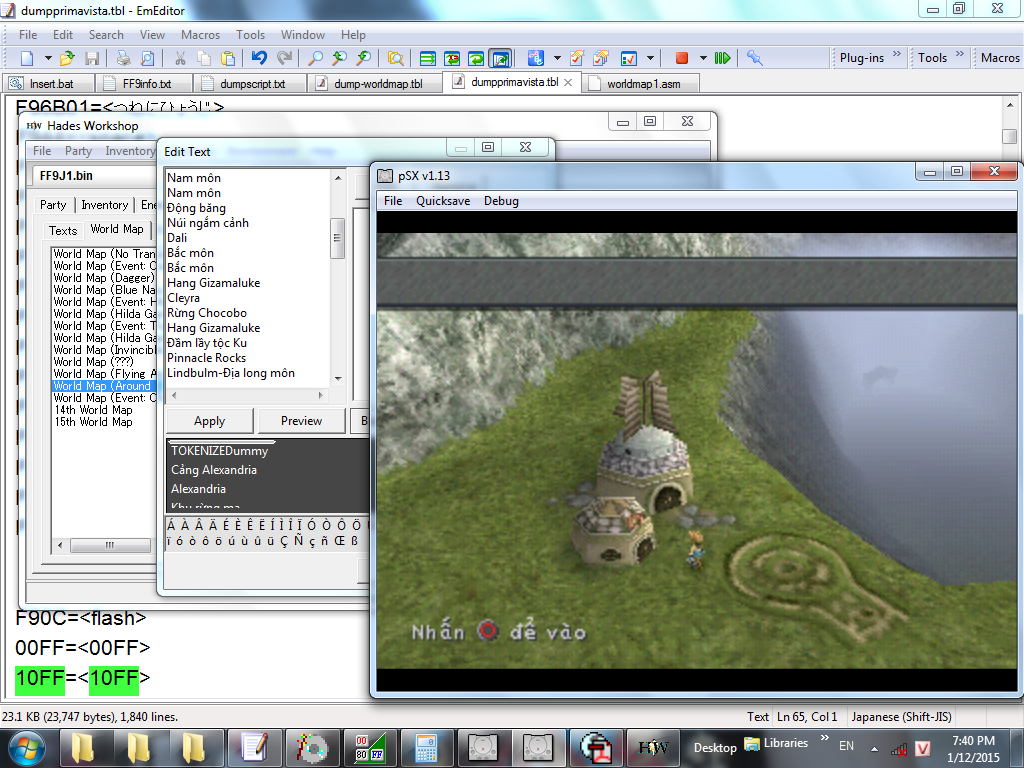1024x768 pixels.
Task: Open the EmEditor Search menu
Action: (x=106, y=35)
